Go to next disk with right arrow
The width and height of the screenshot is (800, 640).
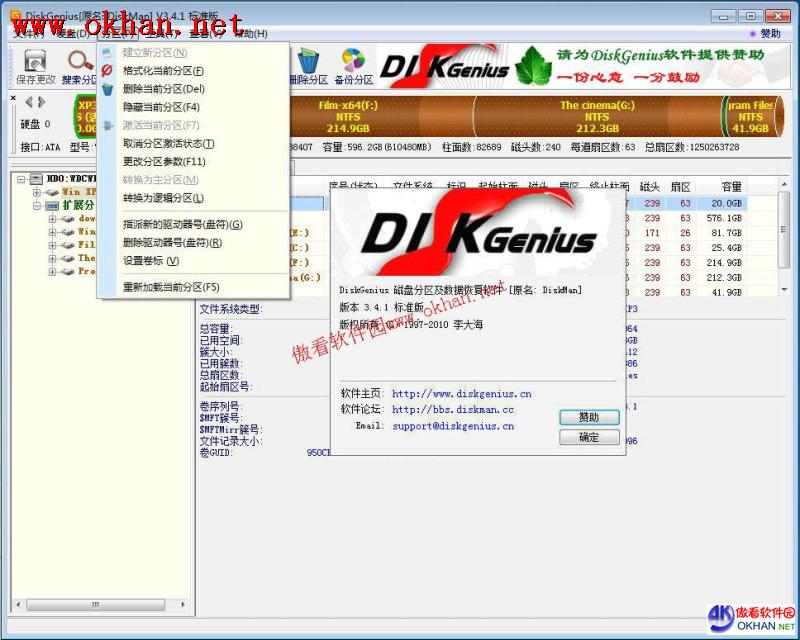(x=41, y=102)
